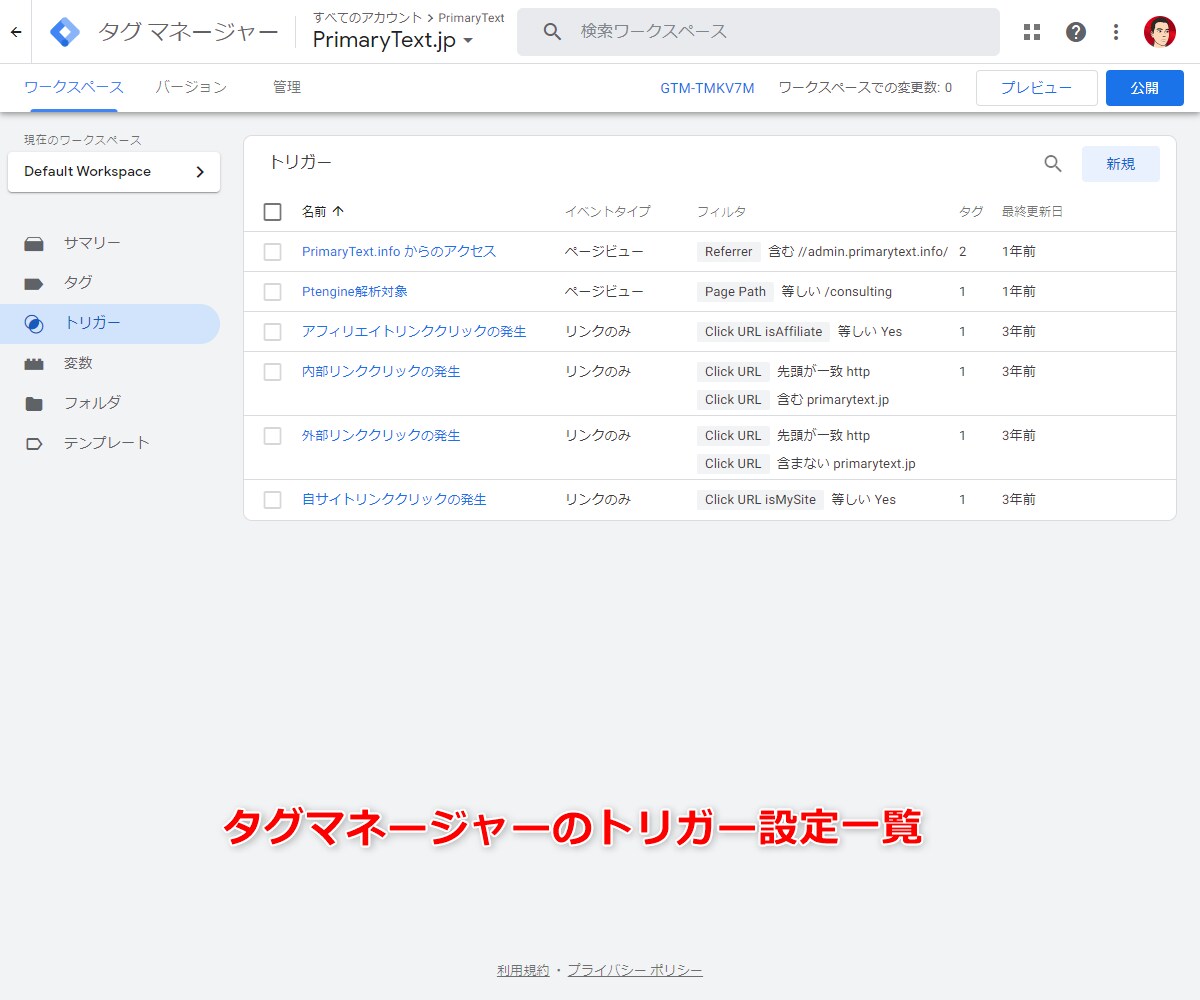1200x1000 pixels.
Task: Click the 含まない primarytext.jp filter text
Action: tap(846, 464)
